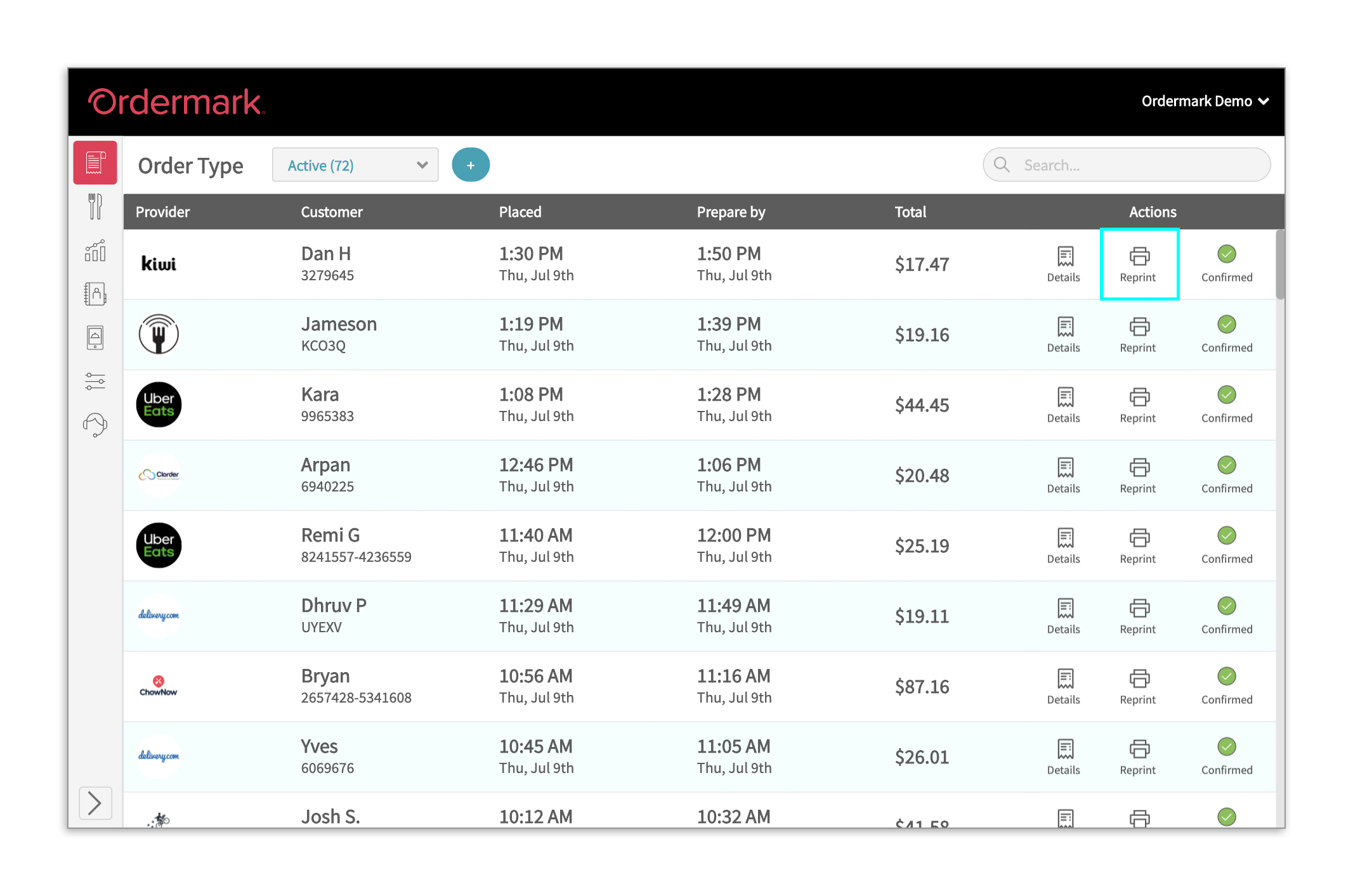Image resolution: width=1353 pixels, height=896 pixels.
Task: Click Confirmed status on Yves's order
Action: [1227, 756]
